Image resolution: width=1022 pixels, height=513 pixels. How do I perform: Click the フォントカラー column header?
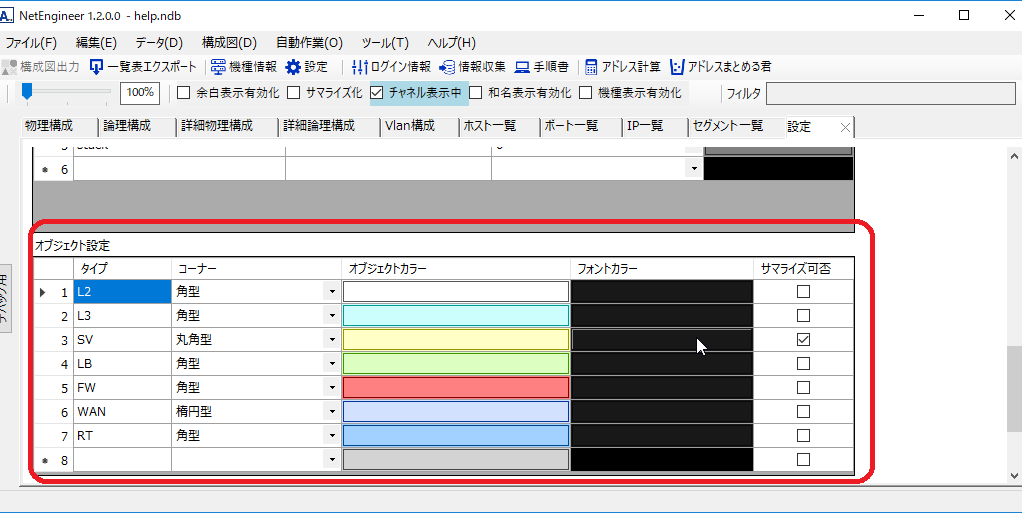[661, 268]
